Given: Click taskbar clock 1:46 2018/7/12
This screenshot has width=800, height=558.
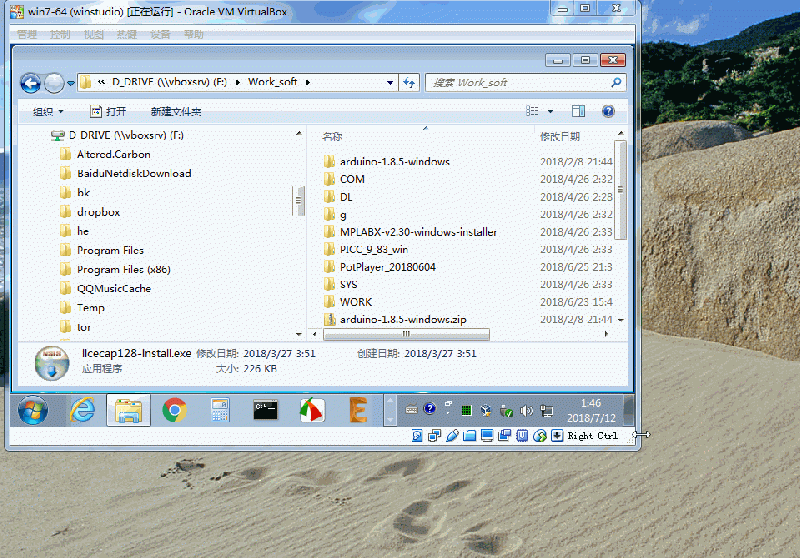Looking at the screenshot, I should click(591, 411).
